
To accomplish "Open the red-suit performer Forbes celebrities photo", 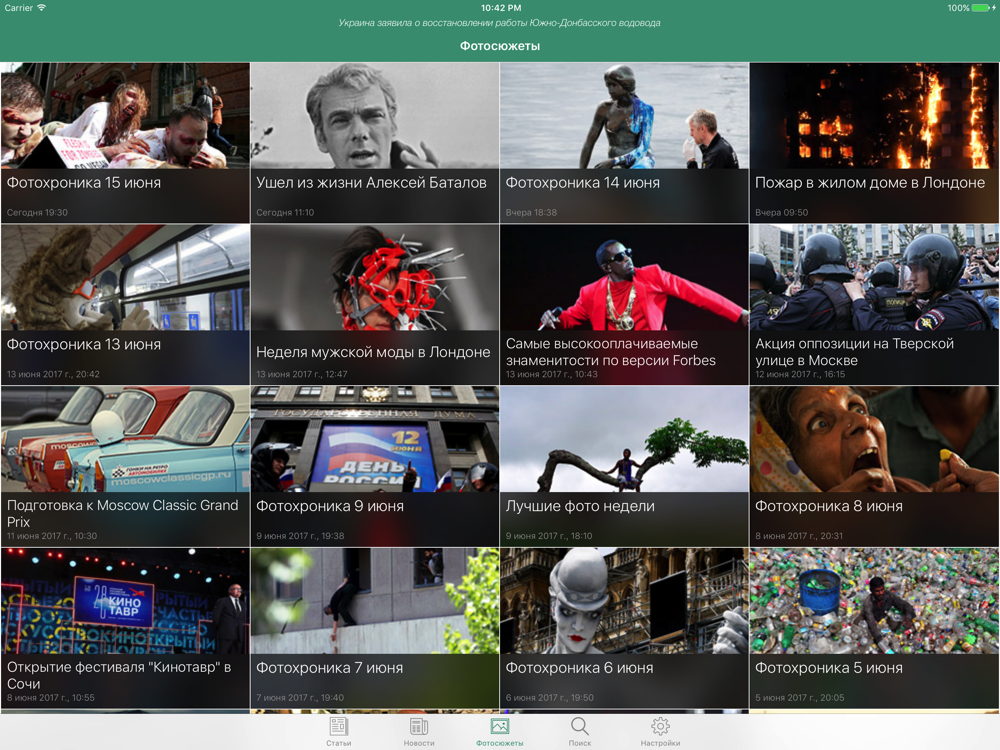I will [x=624, y=277].
